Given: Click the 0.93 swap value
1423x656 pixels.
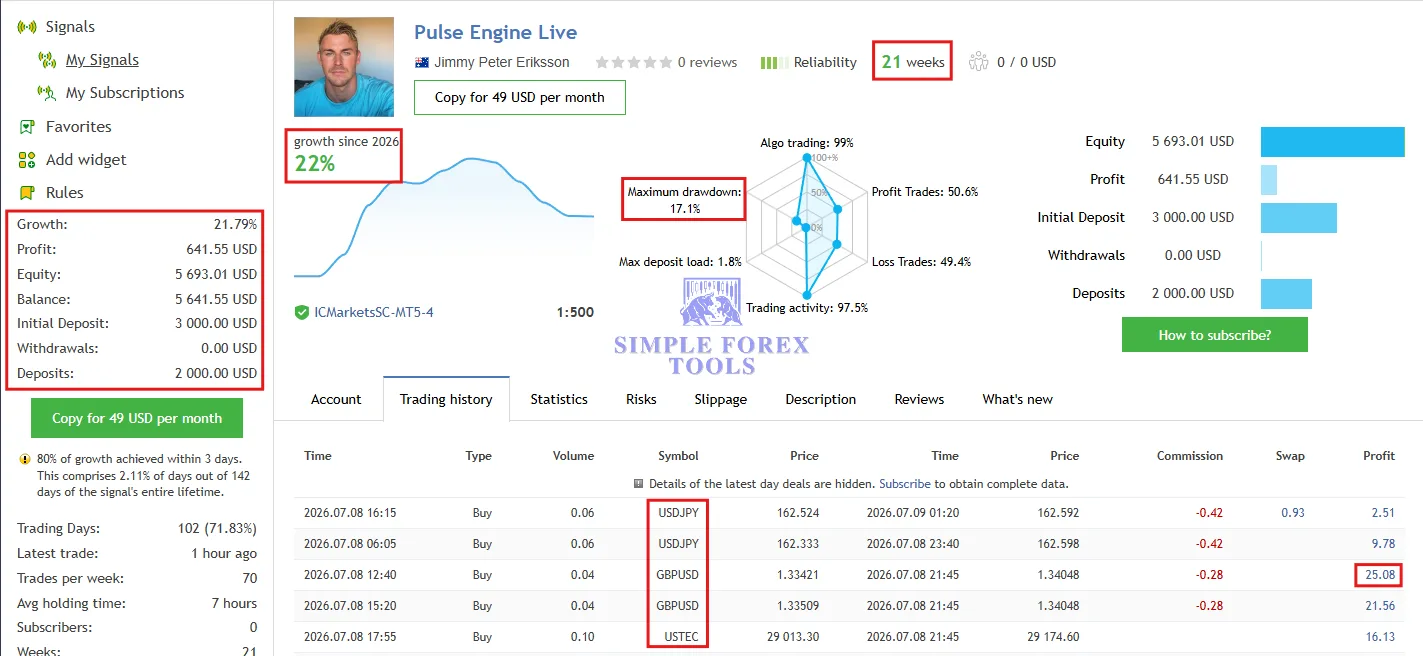Looking at the screenshot, I should pos(1293,513).
